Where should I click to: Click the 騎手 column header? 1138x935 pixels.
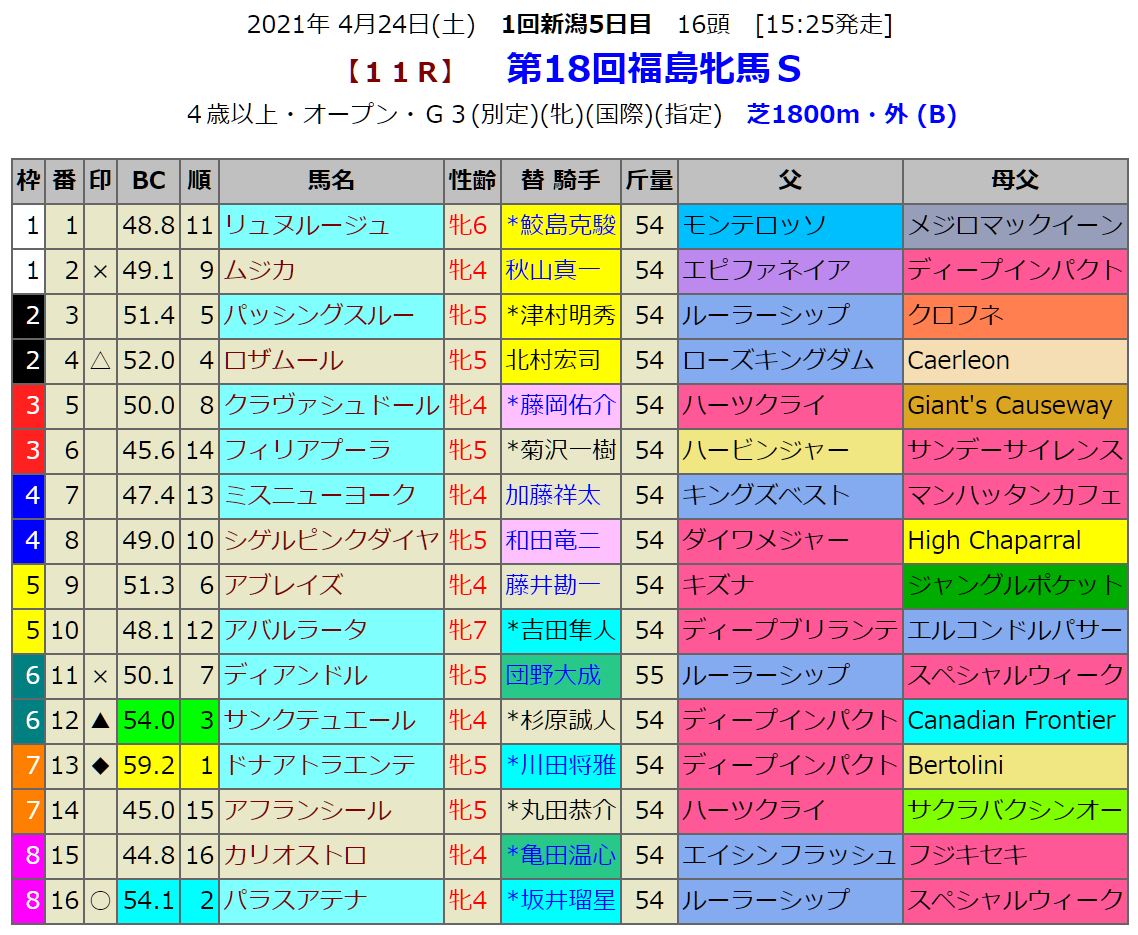coord(561,181)
